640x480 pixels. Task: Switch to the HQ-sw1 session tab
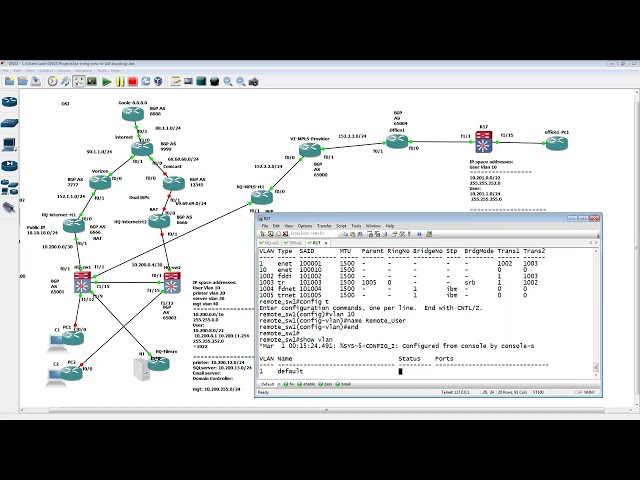(x=269, y=243)
